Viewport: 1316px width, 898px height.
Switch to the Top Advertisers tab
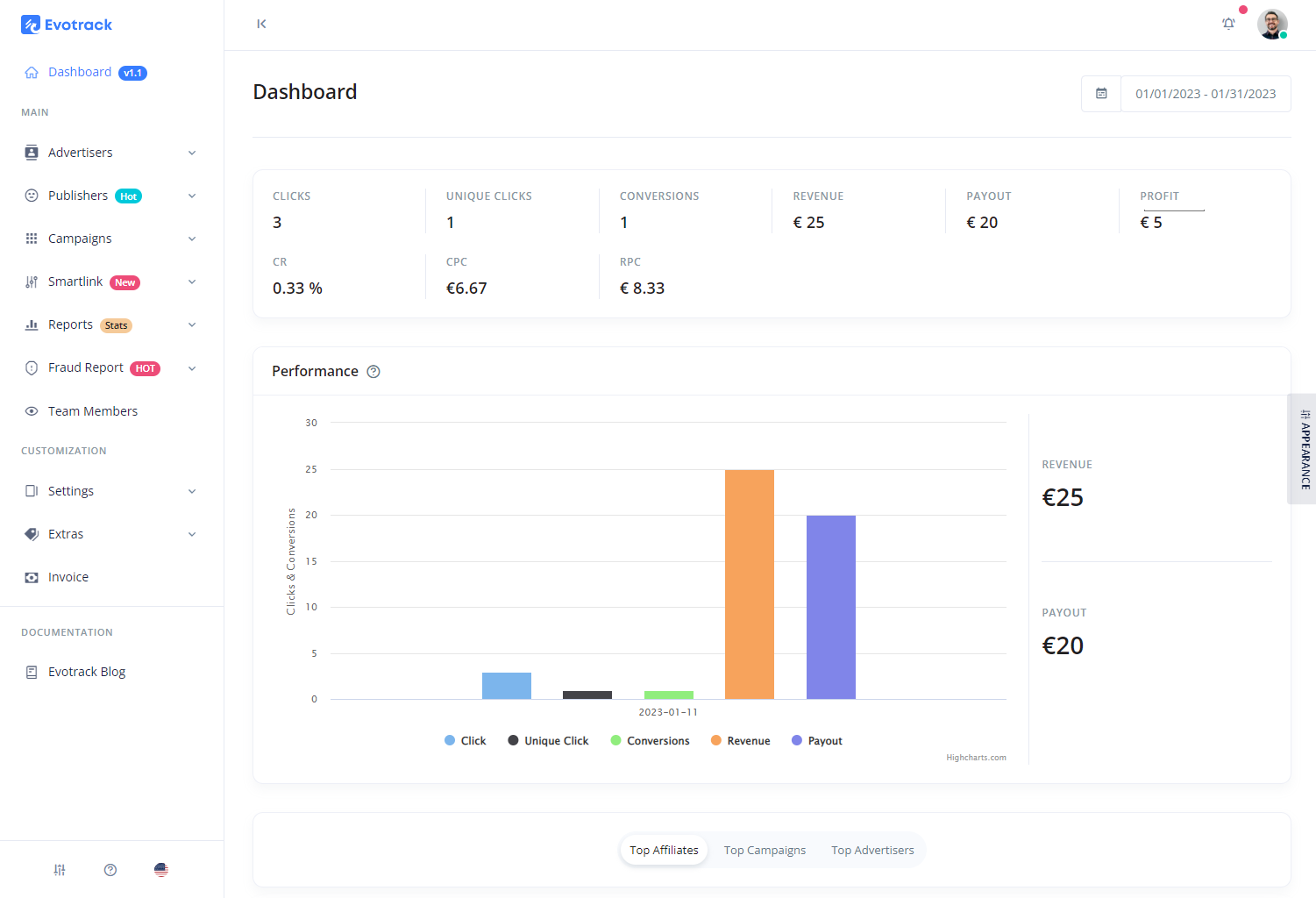pyautogui.click(x=872, y=850)
